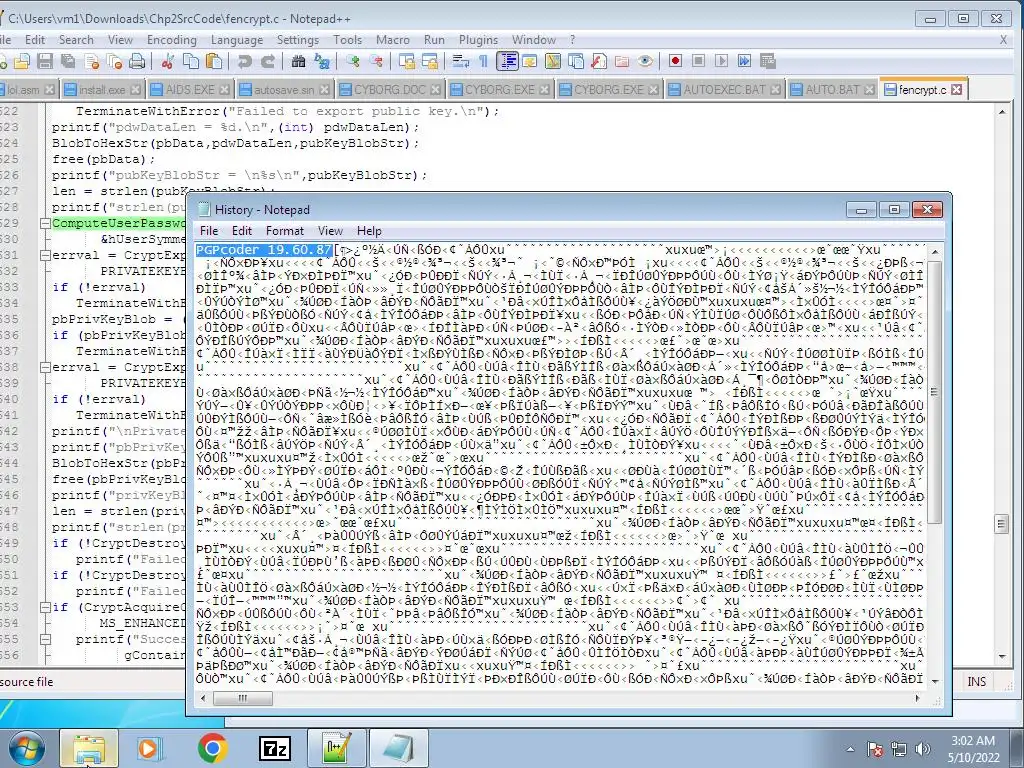Click the Close document toolbar icon
The image size is (1024, 768).
tap(92, 61)
